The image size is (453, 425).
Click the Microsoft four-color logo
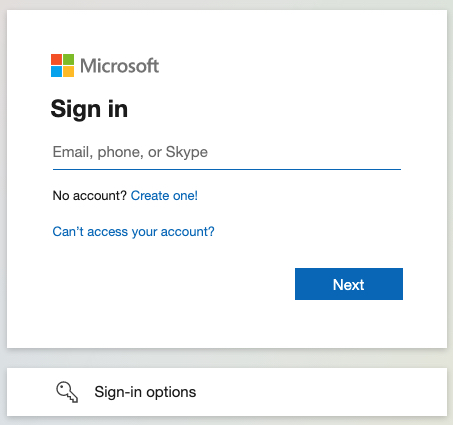pyautogui.click(x=62, y=65)
